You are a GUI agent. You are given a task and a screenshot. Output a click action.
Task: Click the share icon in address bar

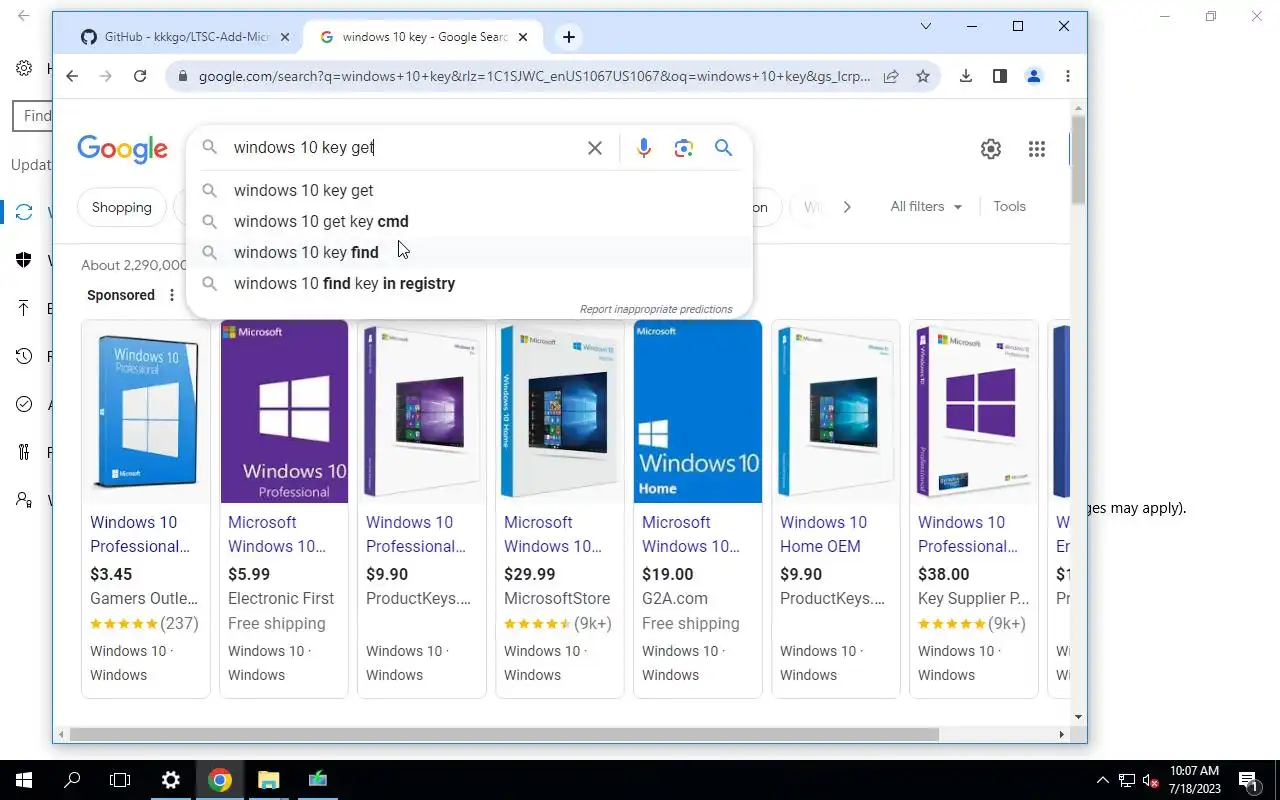[890, 76]
